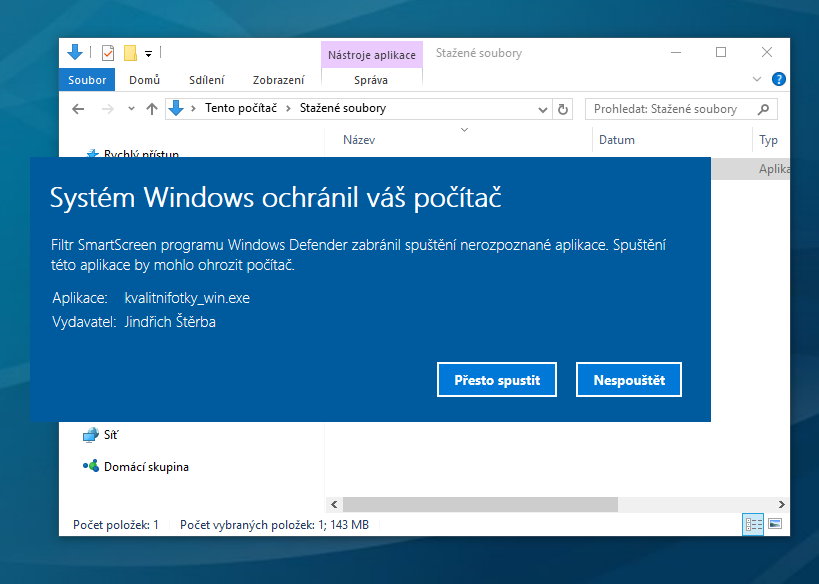Click Stažené soubory in the address path
Screen dimensions: 819x584
pyautogui.click(x=343, y=108)
